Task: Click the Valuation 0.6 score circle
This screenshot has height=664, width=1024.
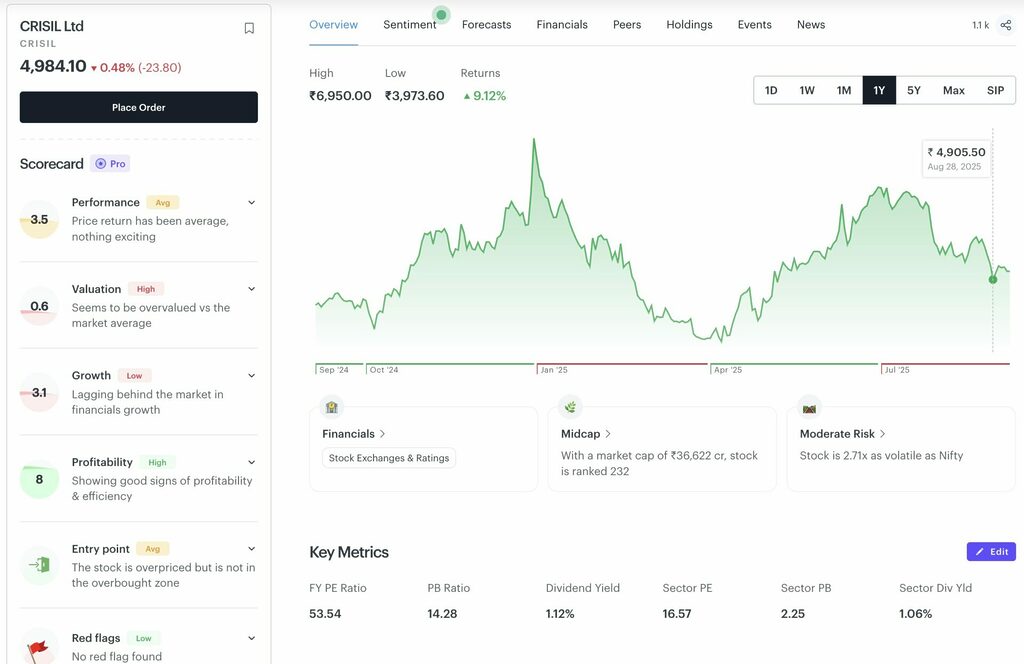Action: pyautogui.click(x=39, y=306)
